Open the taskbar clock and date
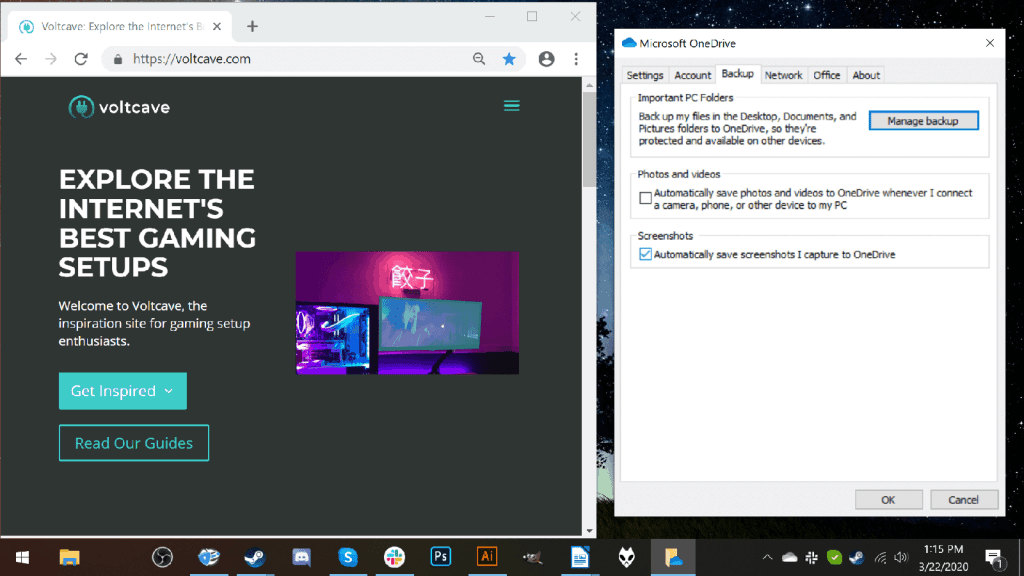The image size is (1024, 576). click(943, 558)
